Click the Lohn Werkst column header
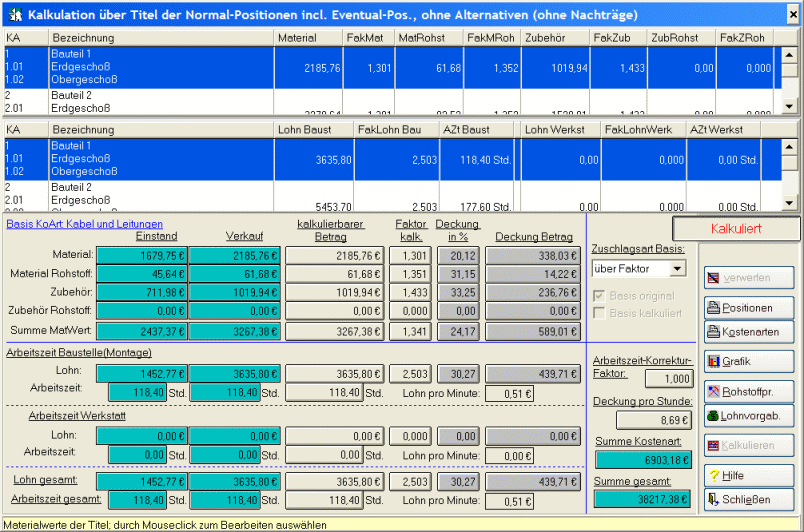Viewport: 804px width, 532px height. click(561, 130)
